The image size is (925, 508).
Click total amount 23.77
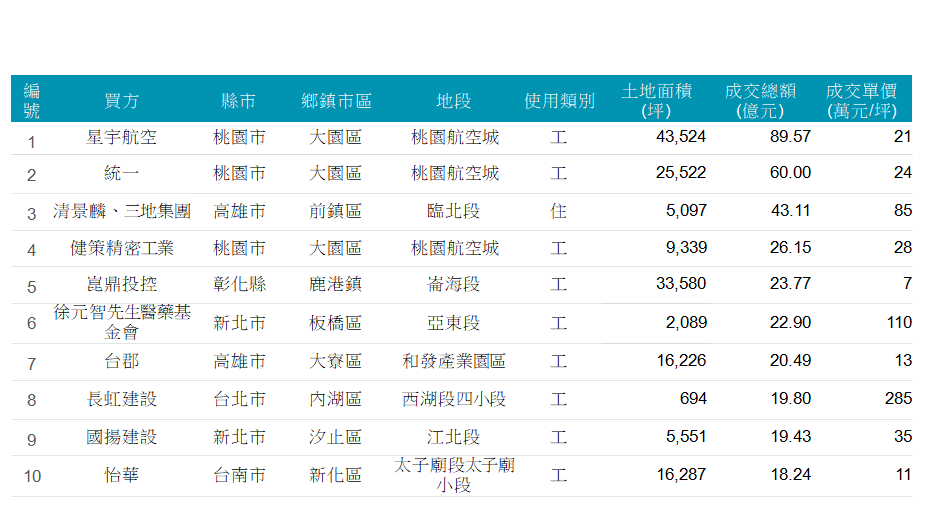tap(790, 284)
